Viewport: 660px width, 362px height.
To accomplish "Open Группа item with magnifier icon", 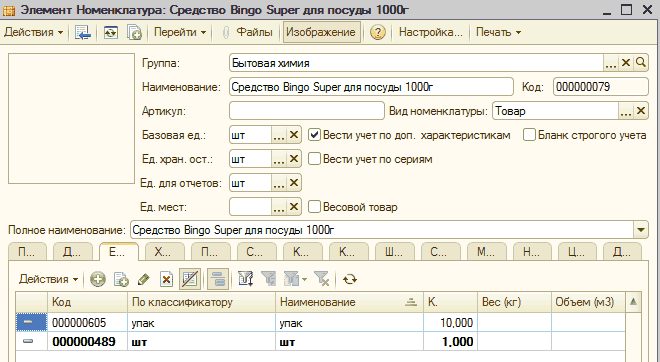I will 641,63.
